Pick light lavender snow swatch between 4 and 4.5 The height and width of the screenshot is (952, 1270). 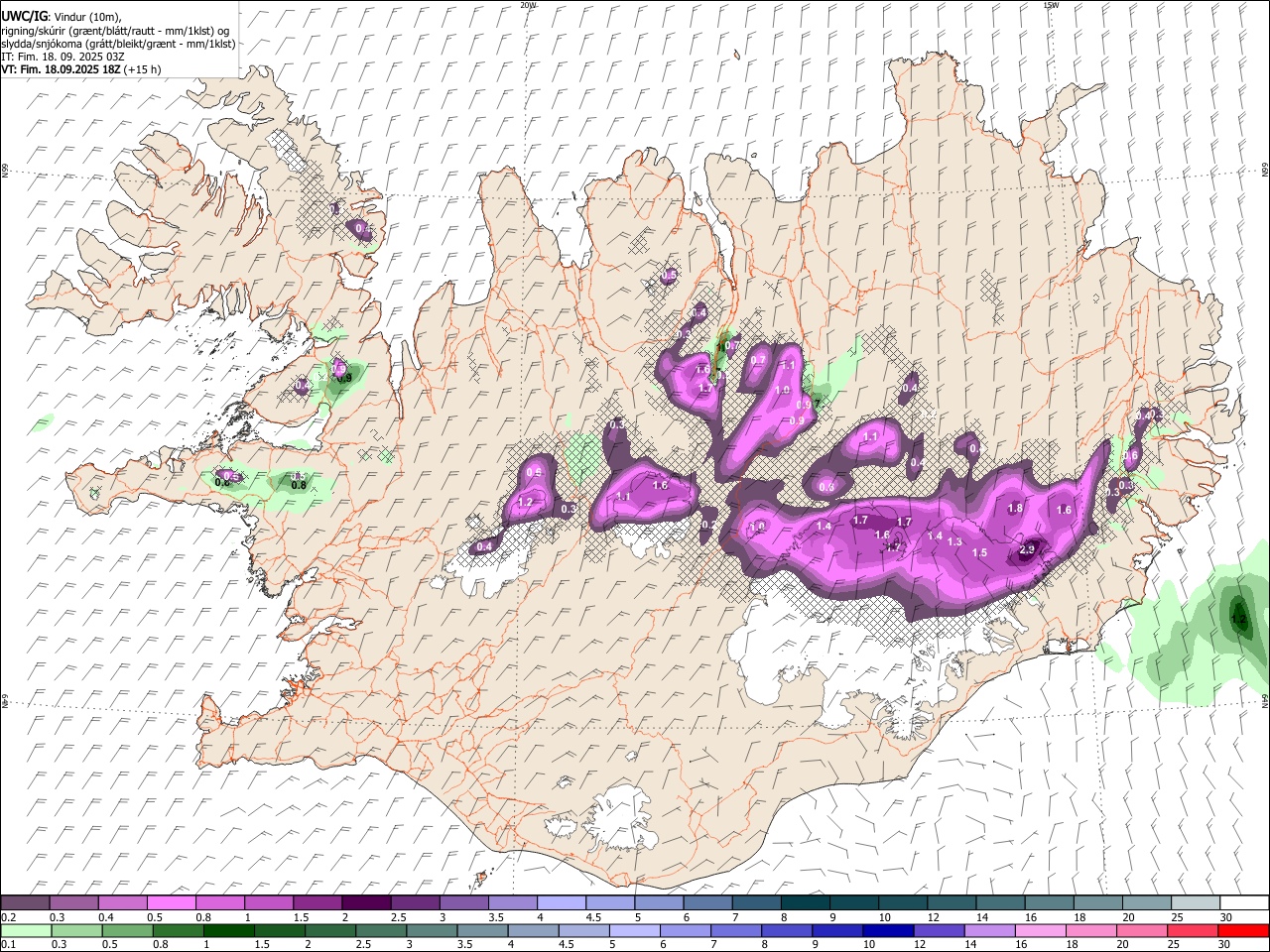561,903
